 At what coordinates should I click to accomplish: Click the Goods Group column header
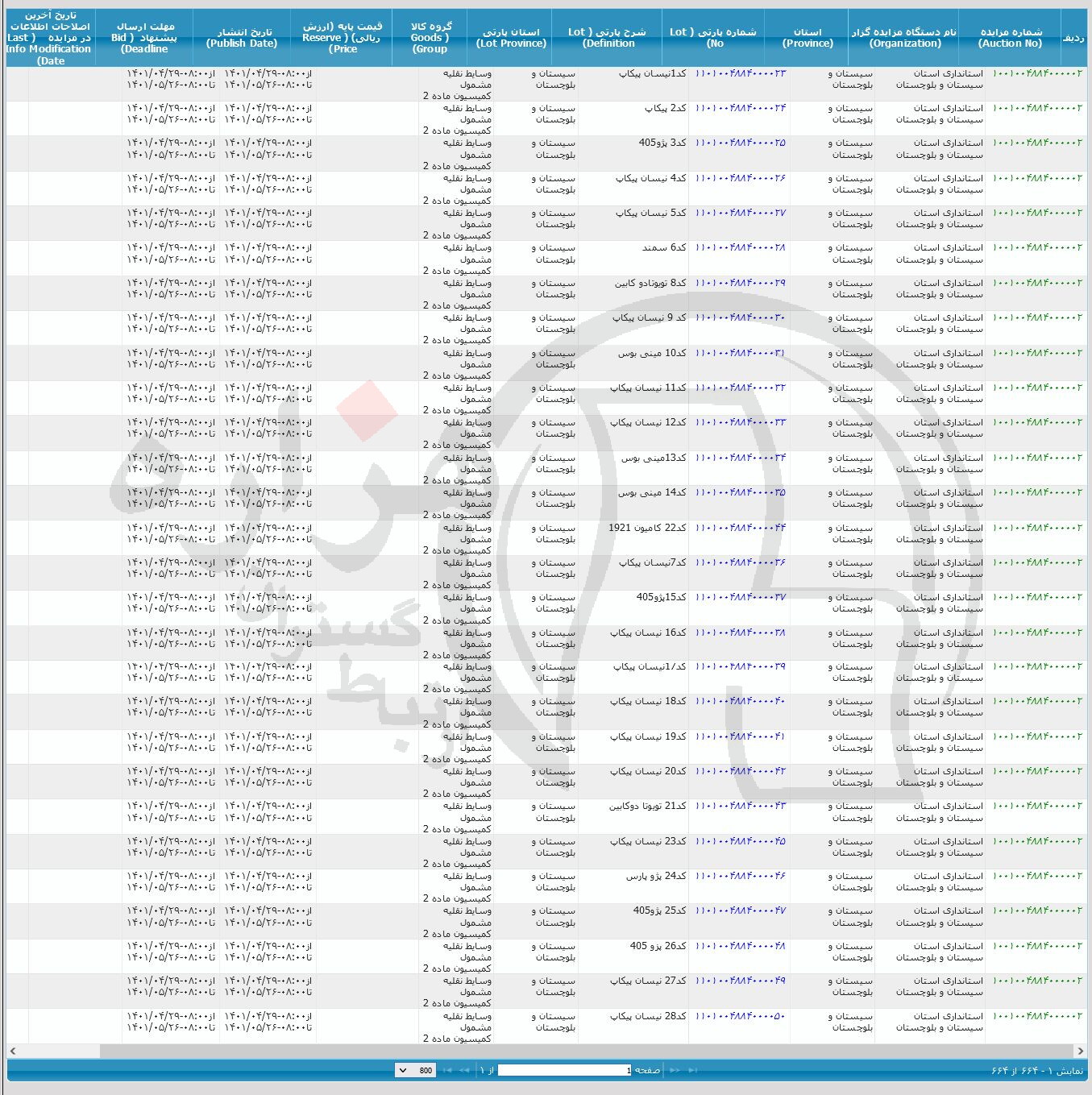point(430,38)
